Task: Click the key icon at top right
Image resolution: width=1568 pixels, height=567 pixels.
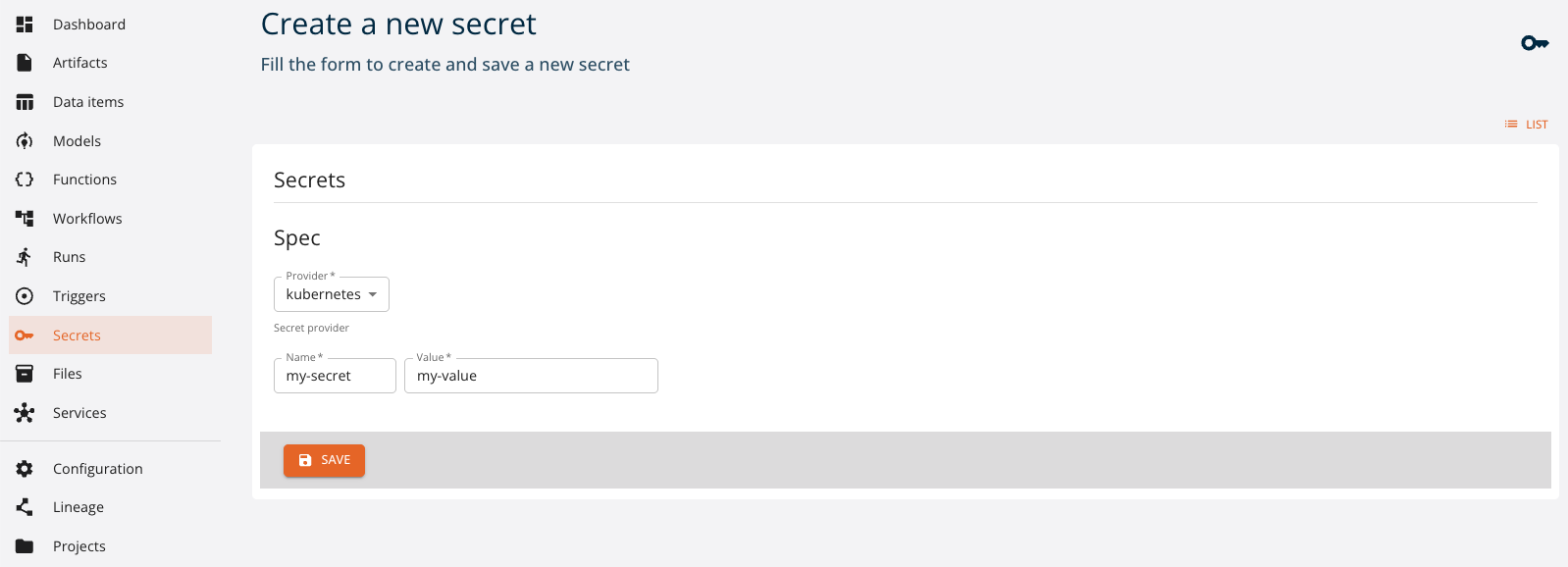Action: (1535, 42)
